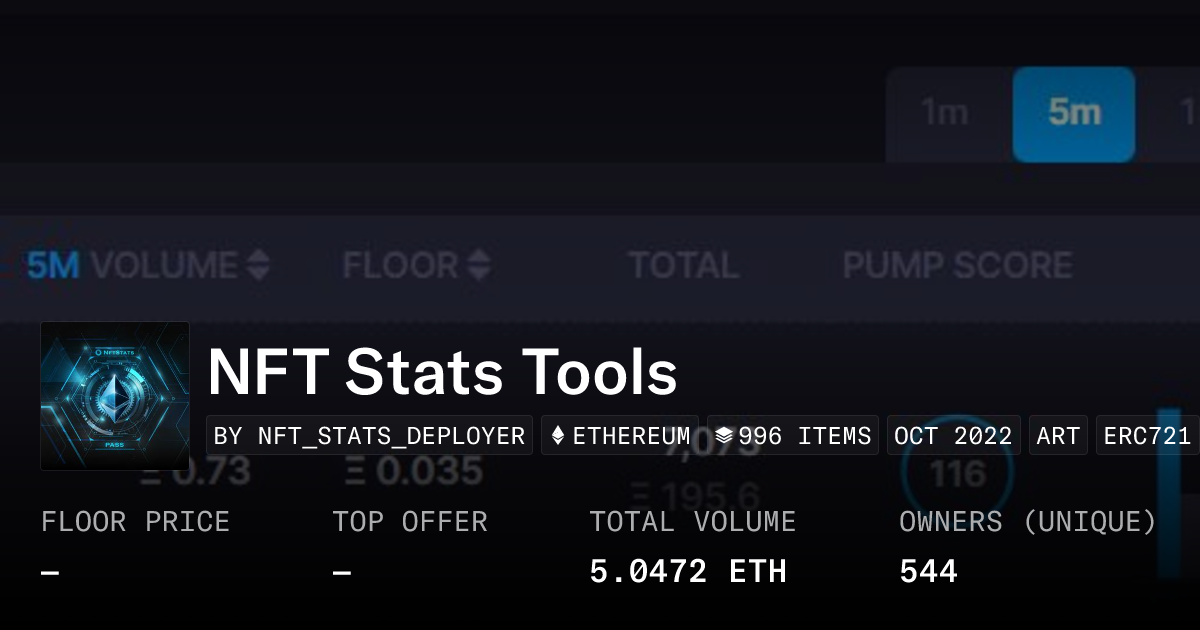Click the ART category badge
Image resolution: width=1200 pixels, height=630 pixels.
pos(1058,436)
